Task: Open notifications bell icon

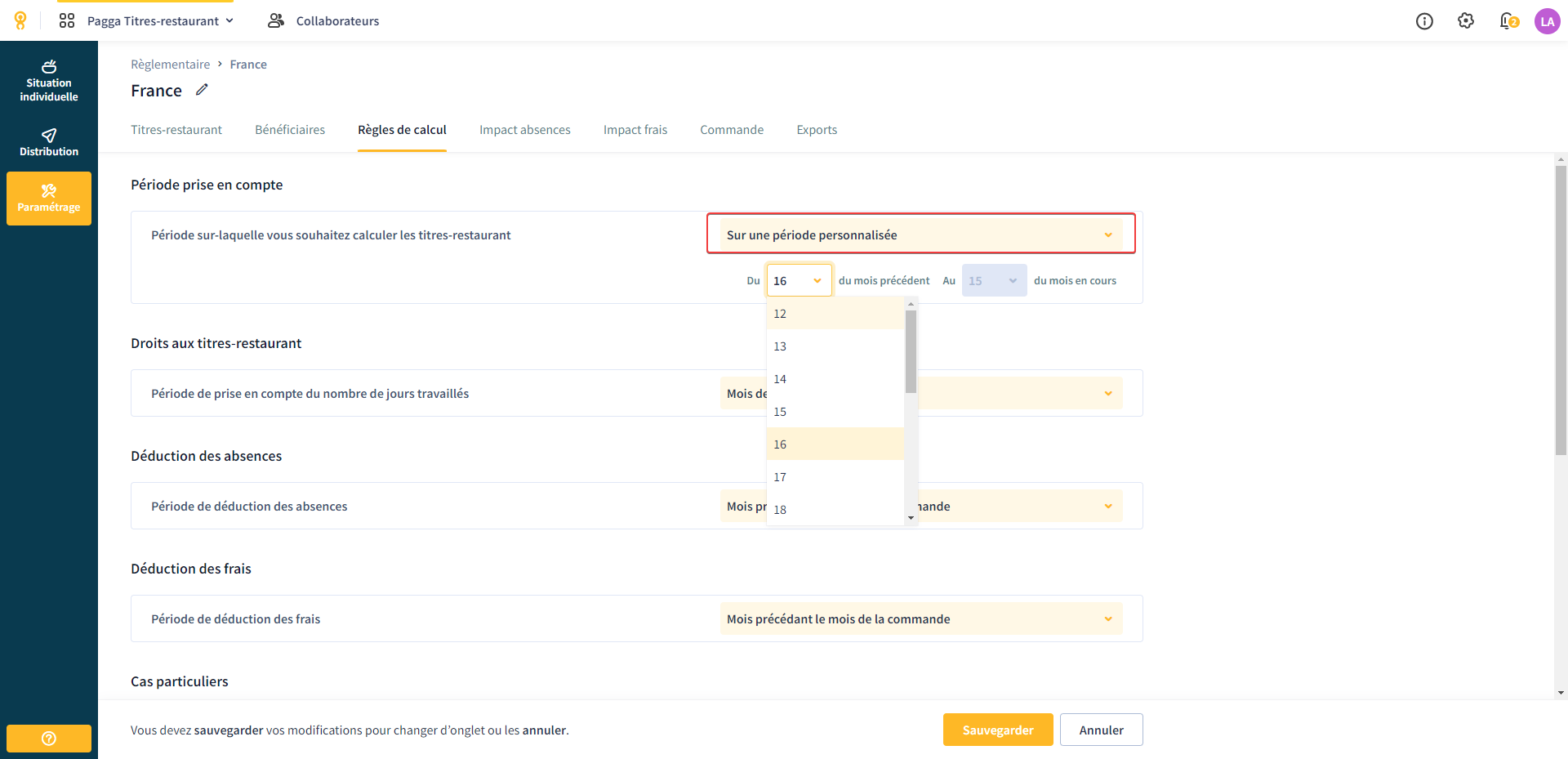Action: pyautogui.click(x=1508, y=20)
